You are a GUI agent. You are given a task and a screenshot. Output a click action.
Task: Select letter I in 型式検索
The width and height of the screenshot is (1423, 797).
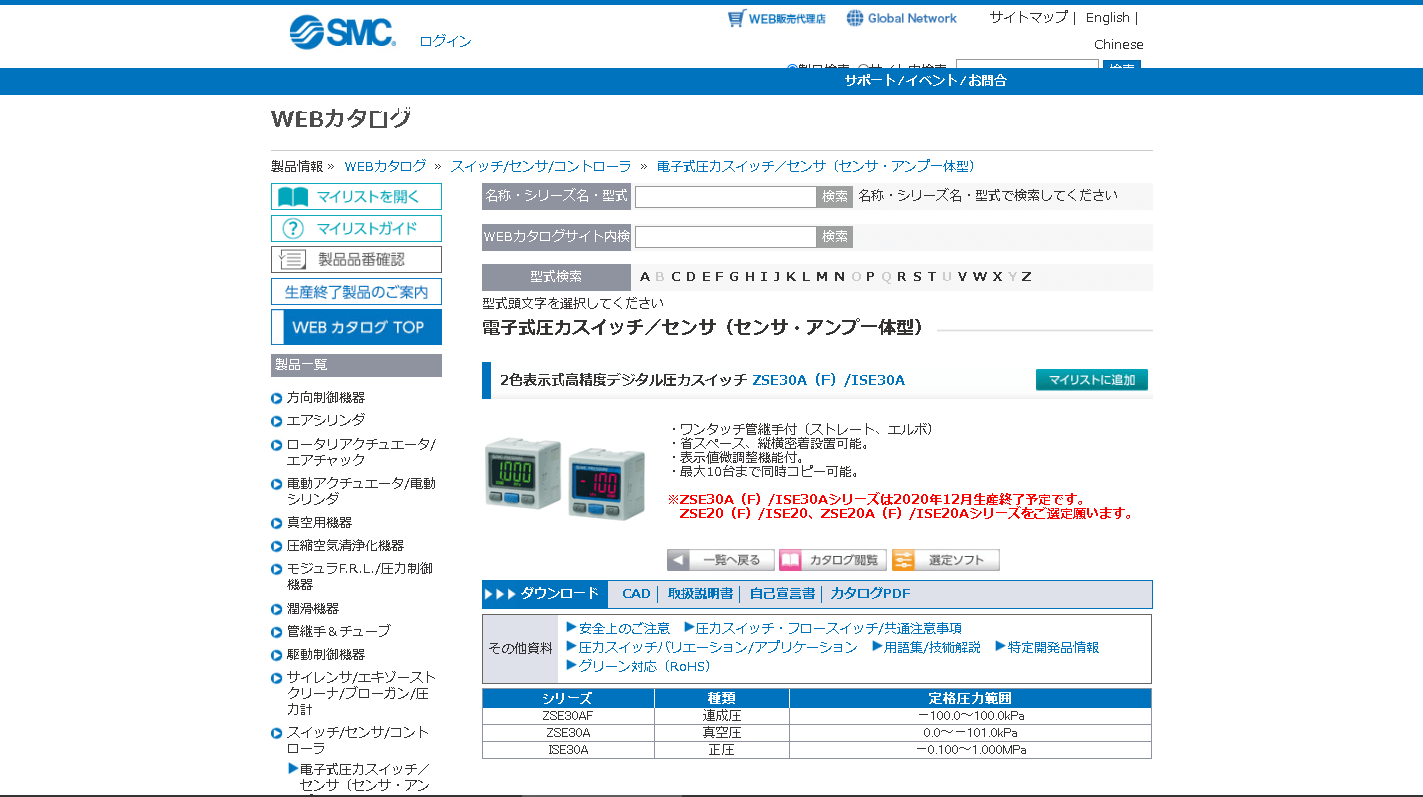pos(764,277)
